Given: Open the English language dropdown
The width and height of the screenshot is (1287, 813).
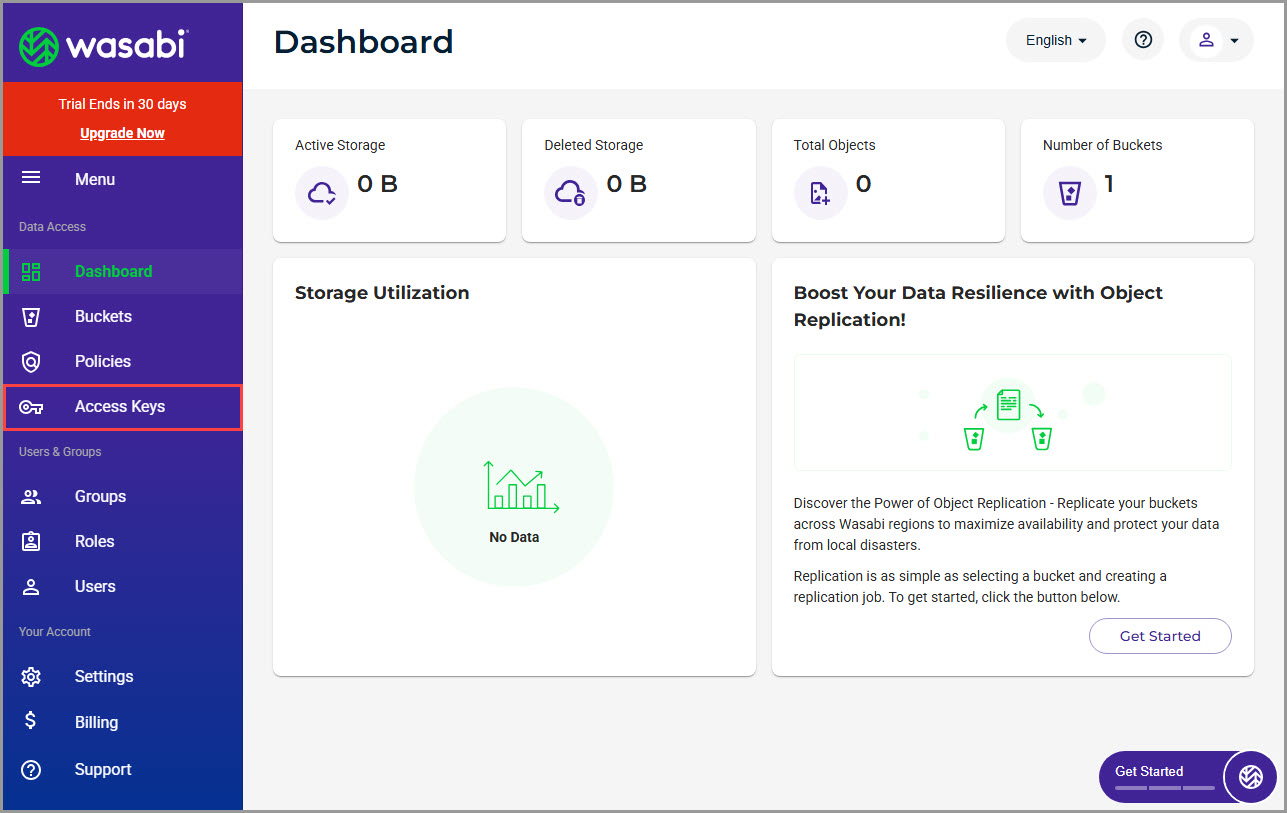Looking at the screenshot, I should [1056, 40].
